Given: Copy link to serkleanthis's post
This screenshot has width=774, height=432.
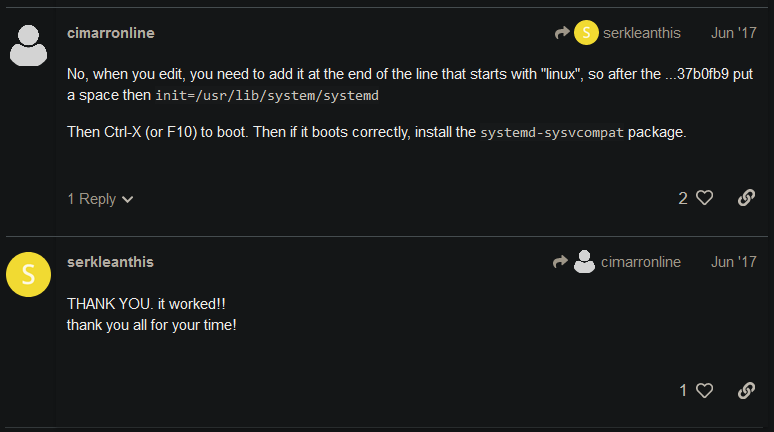Looking at the screenshot, I should point(746,390).
